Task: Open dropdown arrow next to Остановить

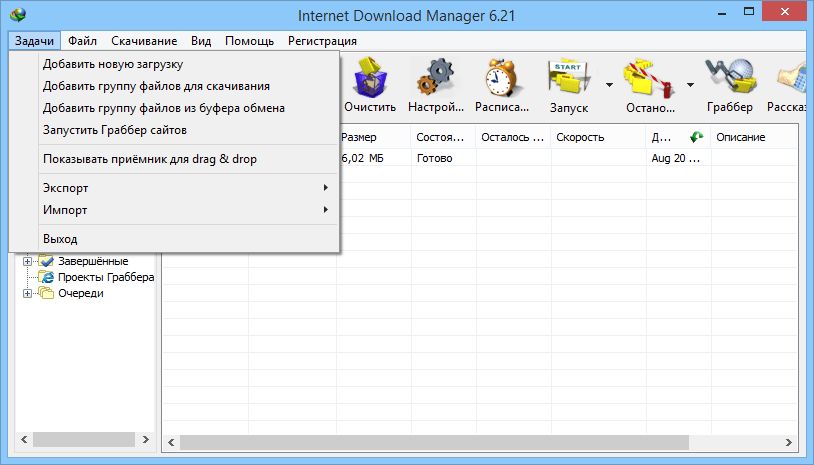Action: pos(690,85)
